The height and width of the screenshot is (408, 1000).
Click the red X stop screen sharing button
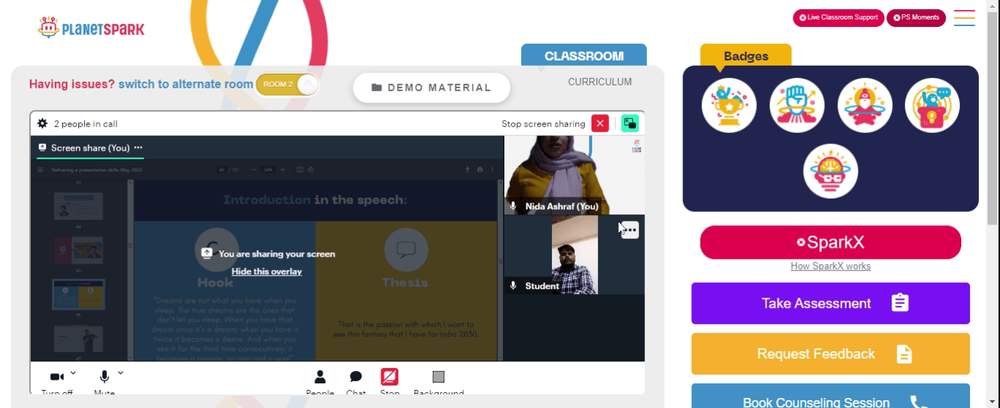pyautogui.click(x=600, y=124)
